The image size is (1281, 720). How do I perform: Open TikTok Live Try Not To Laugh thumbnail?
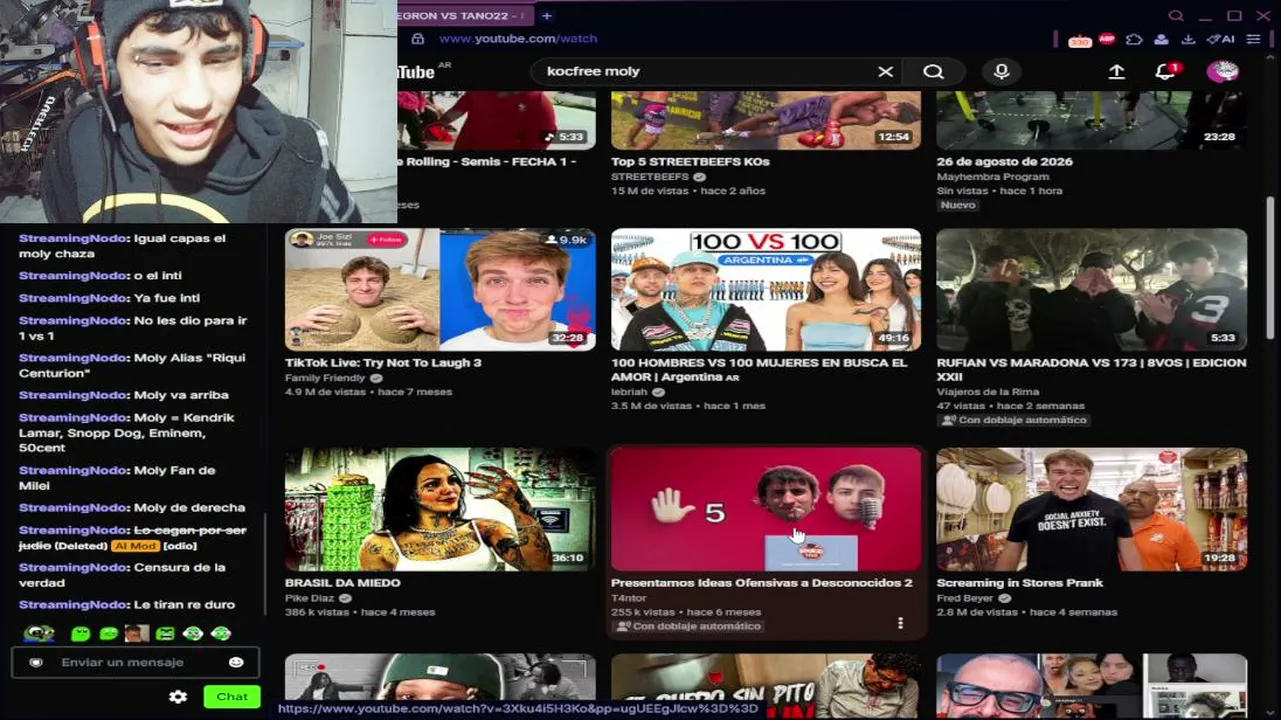click(440, 290)
